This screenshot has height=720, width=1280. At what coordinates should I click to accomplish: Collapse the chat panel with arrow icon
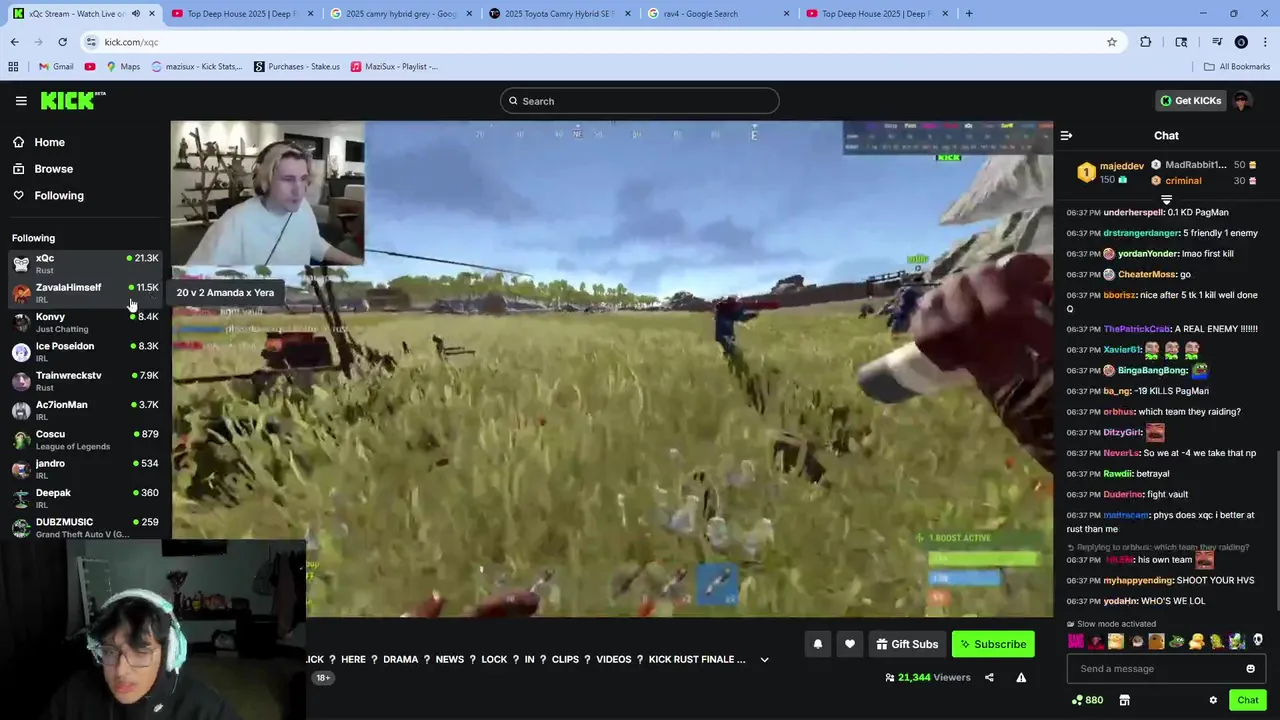pos(1066,136)
